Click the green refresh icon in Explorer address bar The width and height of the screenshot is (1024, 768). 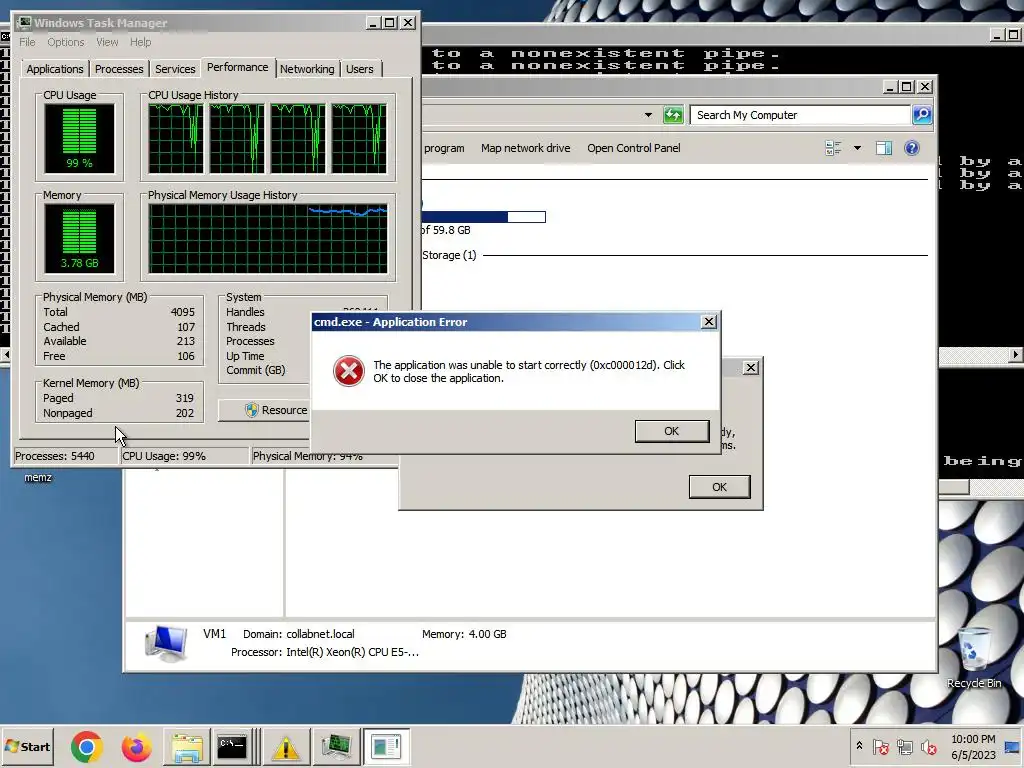[673, 115]
